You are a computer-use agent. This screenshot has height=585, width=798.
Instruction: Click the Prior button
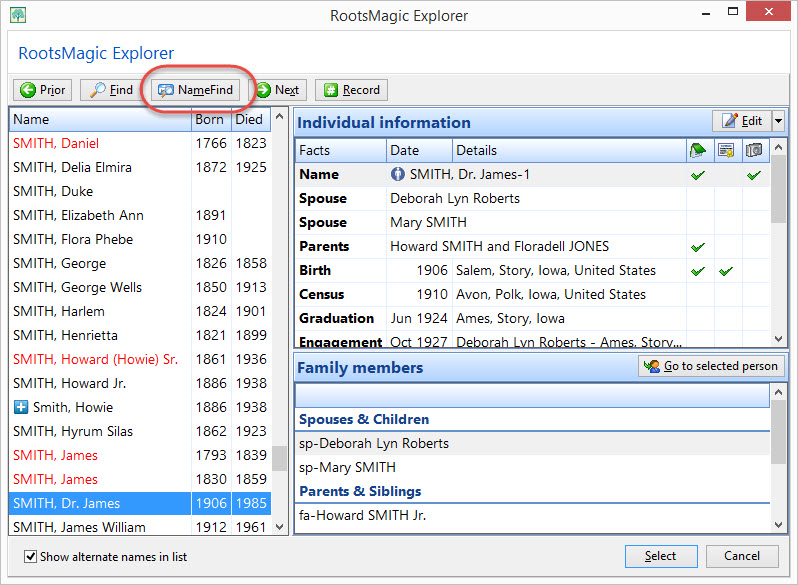tap(42, 90)
